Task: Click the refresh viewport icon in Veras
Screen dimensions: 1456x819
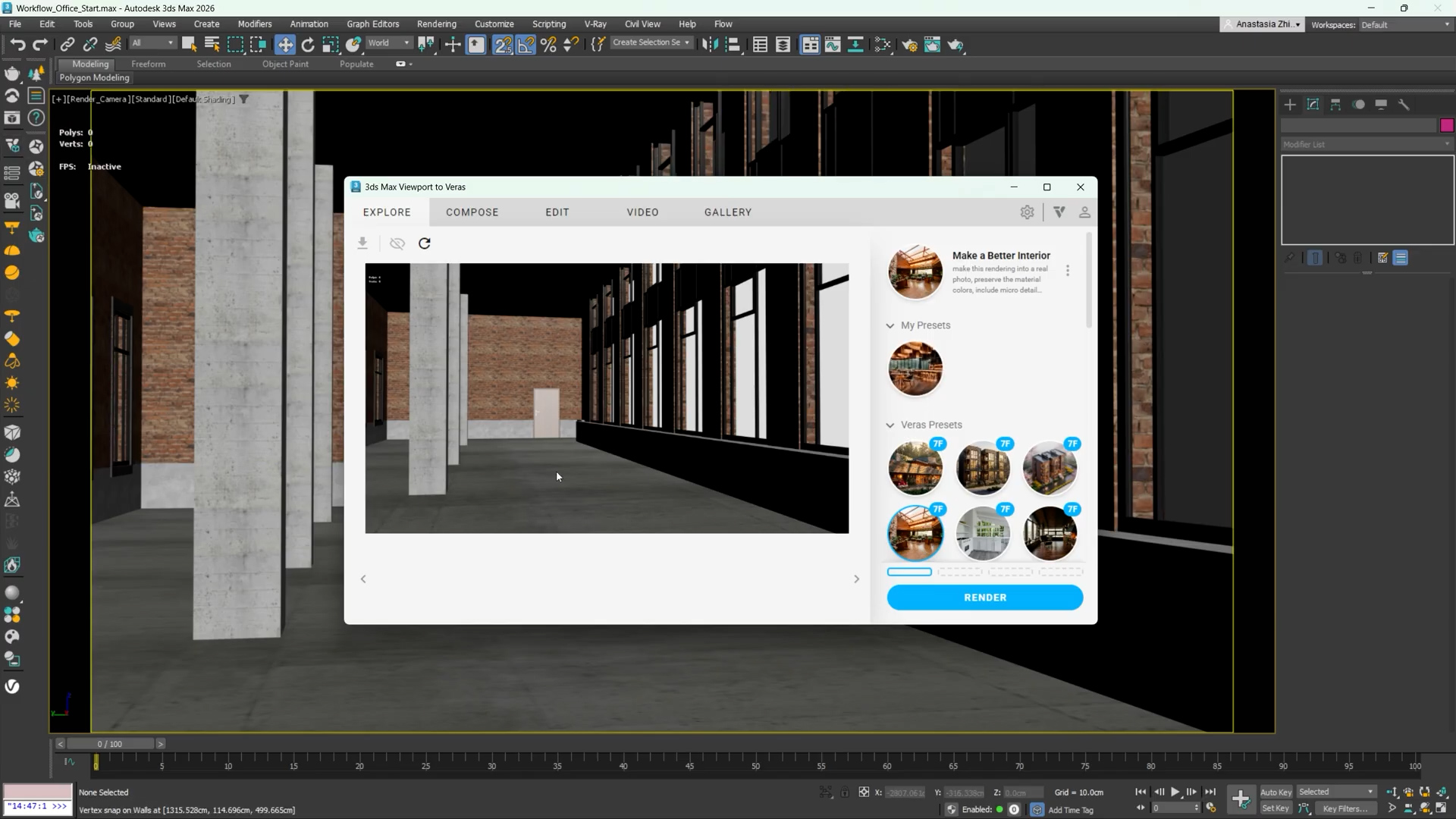Action: click(425, 243)
